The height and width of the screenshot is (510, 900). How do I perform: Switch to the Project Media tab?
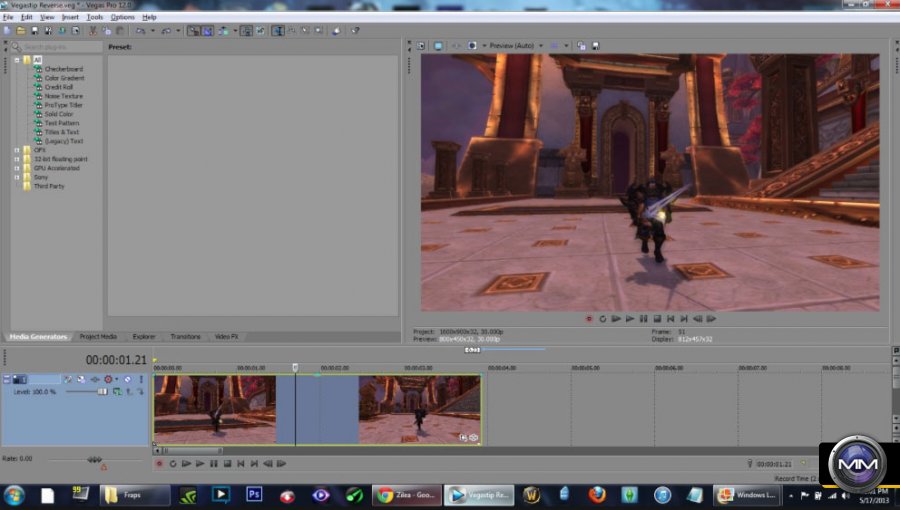coord(98,337)
